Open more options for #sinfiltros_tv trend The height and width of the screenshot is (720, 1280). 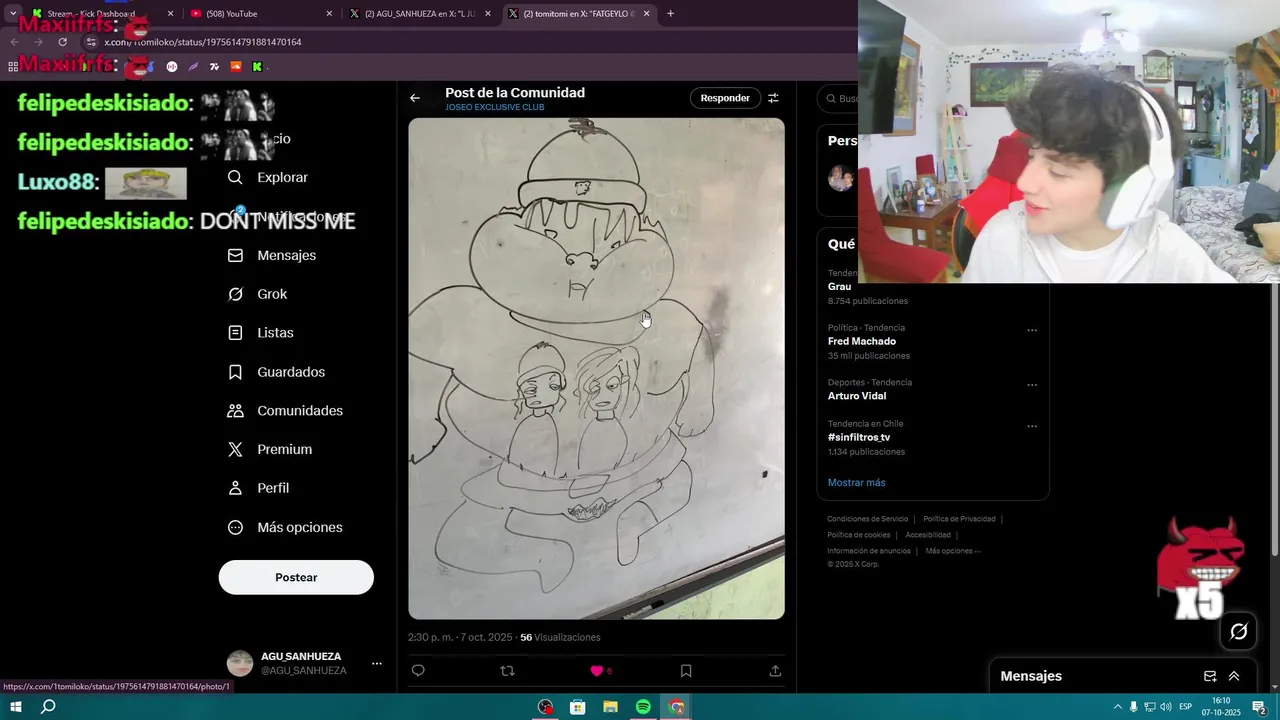(x=1032, y=426)
